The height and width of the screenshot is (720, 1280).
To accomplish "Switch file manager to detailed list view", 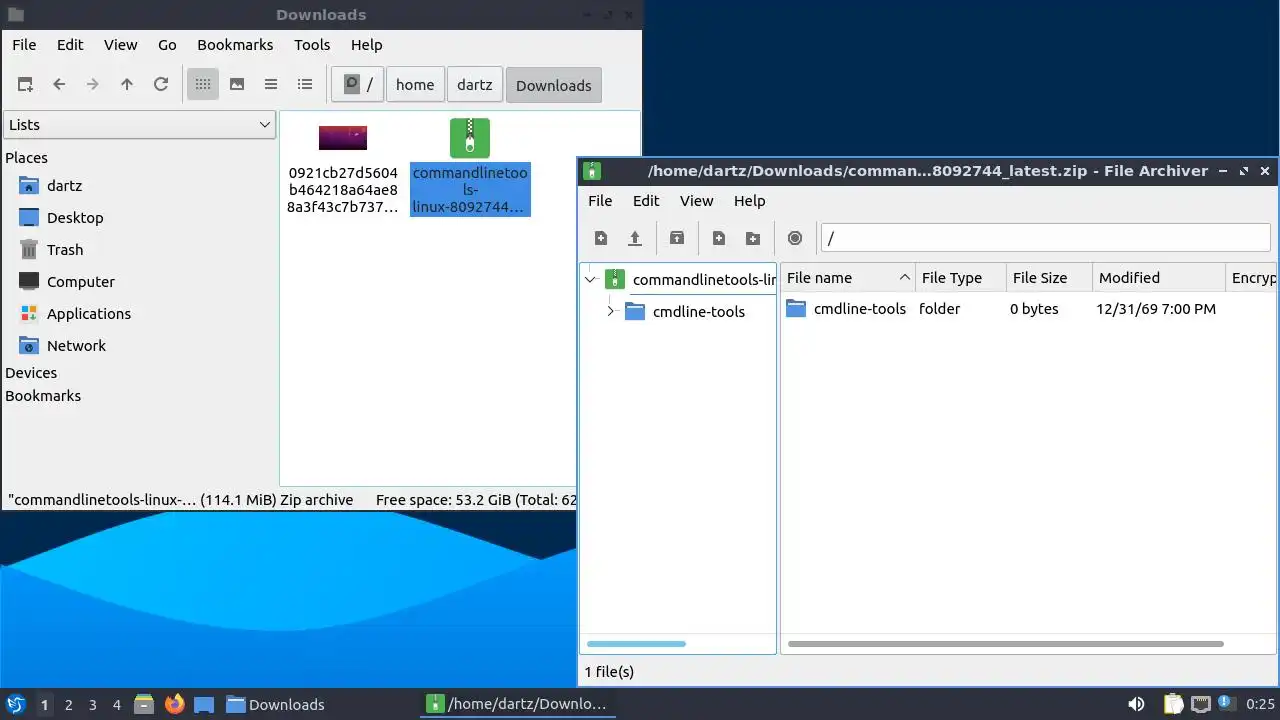I will click(305, 85).
